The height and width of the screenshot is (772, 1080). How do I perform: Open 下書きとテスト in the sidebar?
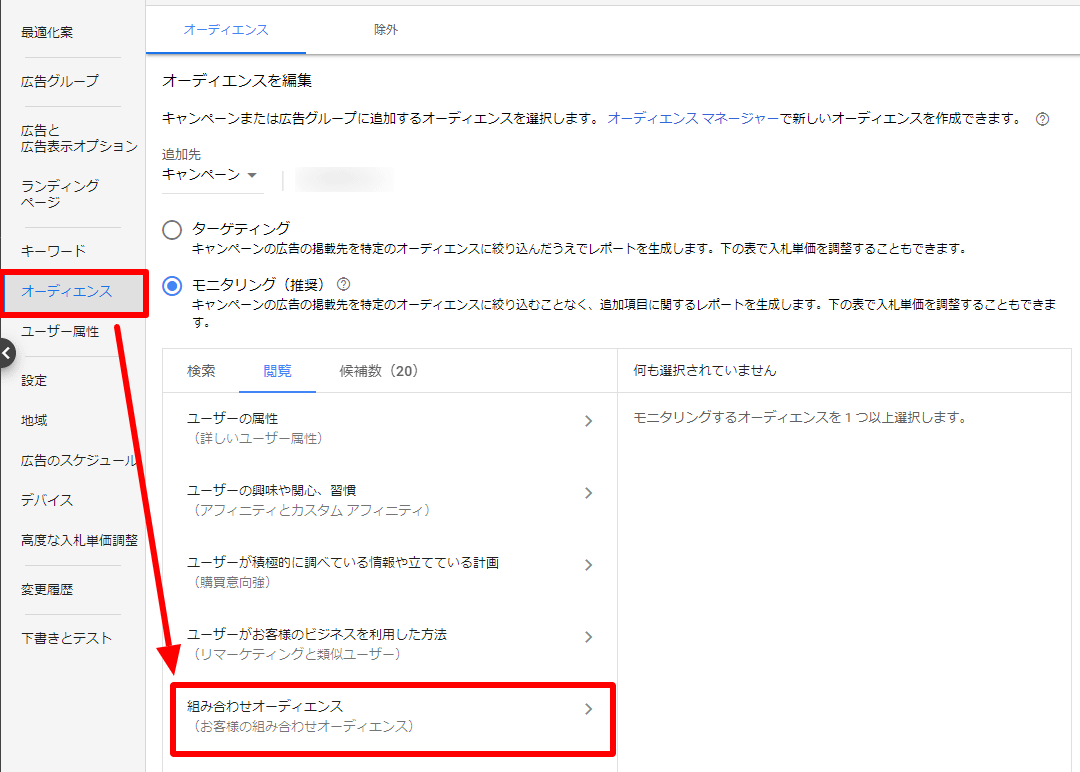(x=66, y=638)
